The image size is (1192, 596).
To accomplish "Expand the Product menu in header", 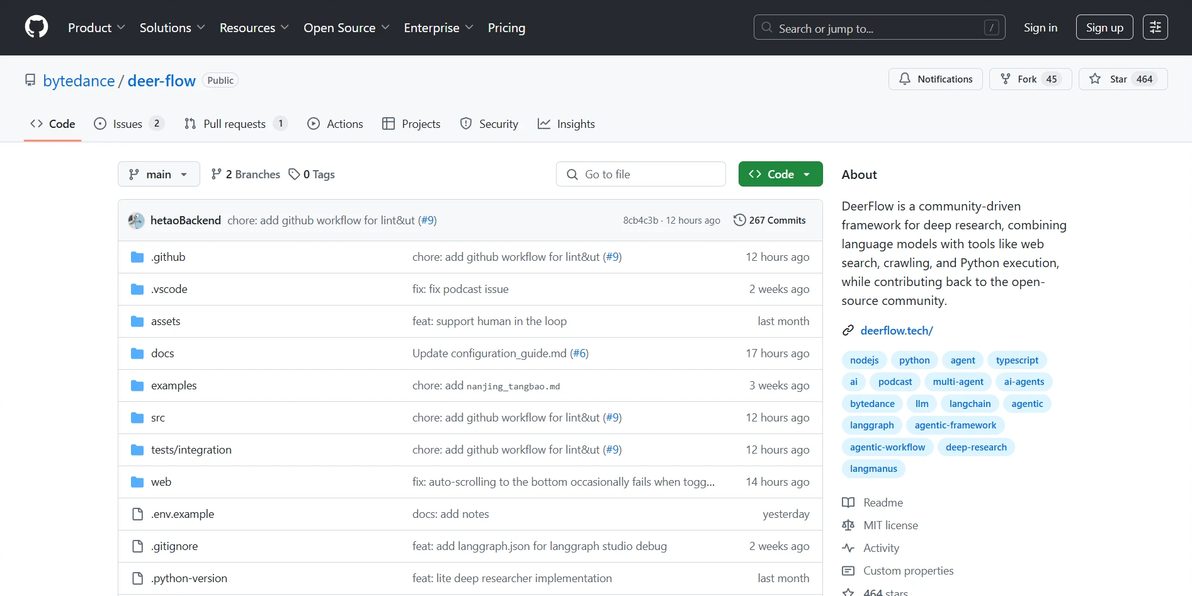I will pyautogui.click(x=96, y=28).
